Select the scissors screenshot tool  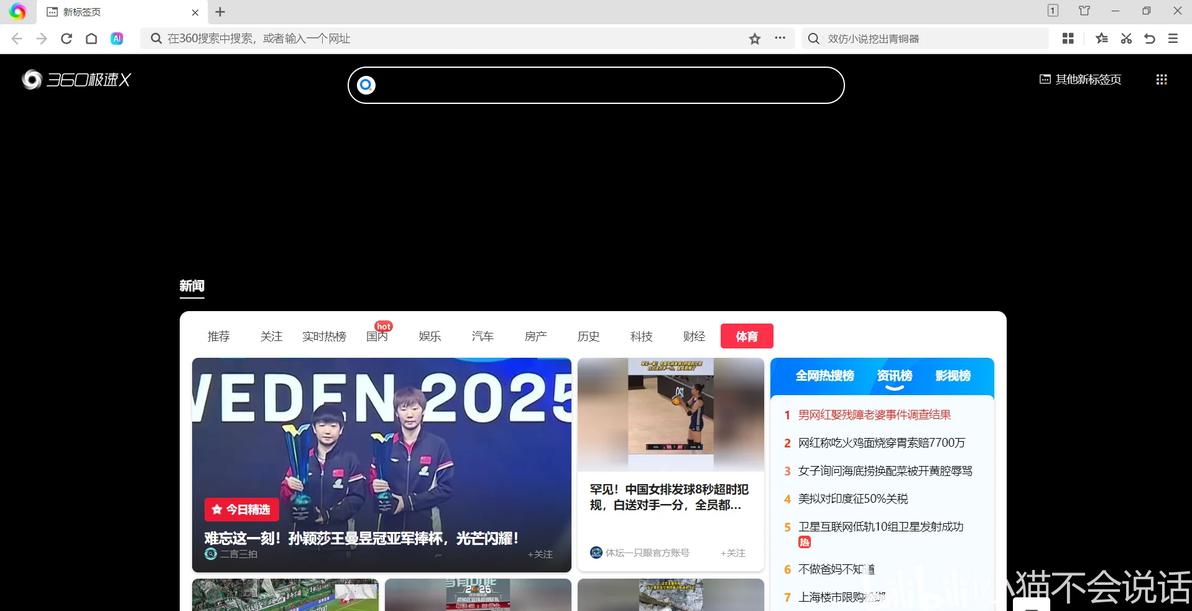coord(1126,39)
